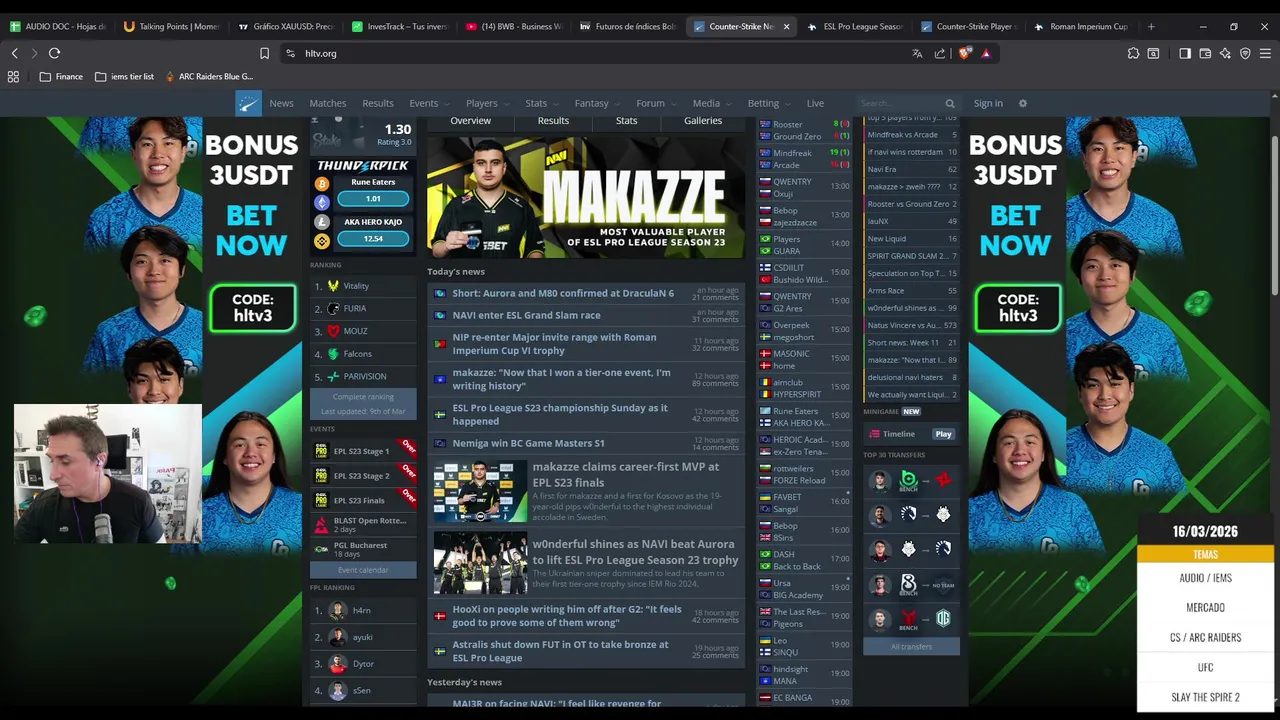Viewport: 1280px width, 720px height.
Task: Click the HLTV search input field
Action: 900,103
